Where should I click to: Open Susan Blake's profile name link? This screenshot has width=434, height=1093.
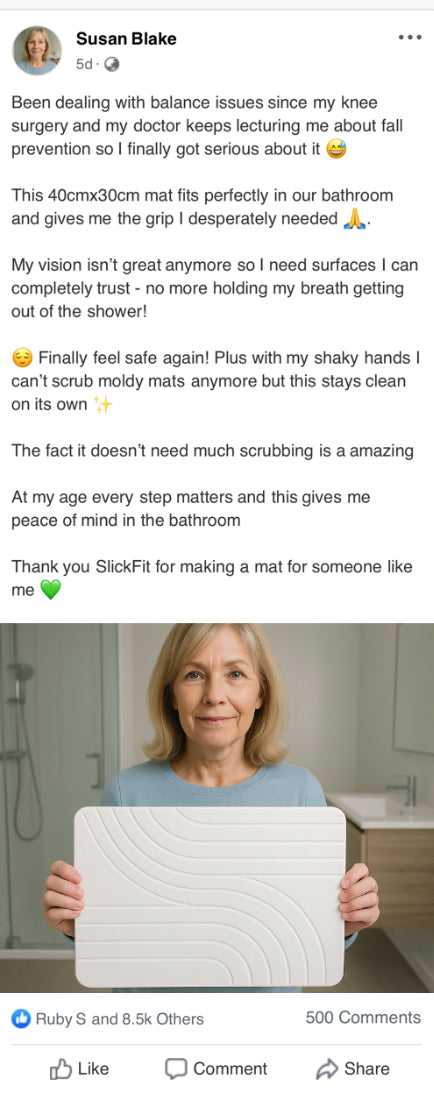(x=126, y=39)
